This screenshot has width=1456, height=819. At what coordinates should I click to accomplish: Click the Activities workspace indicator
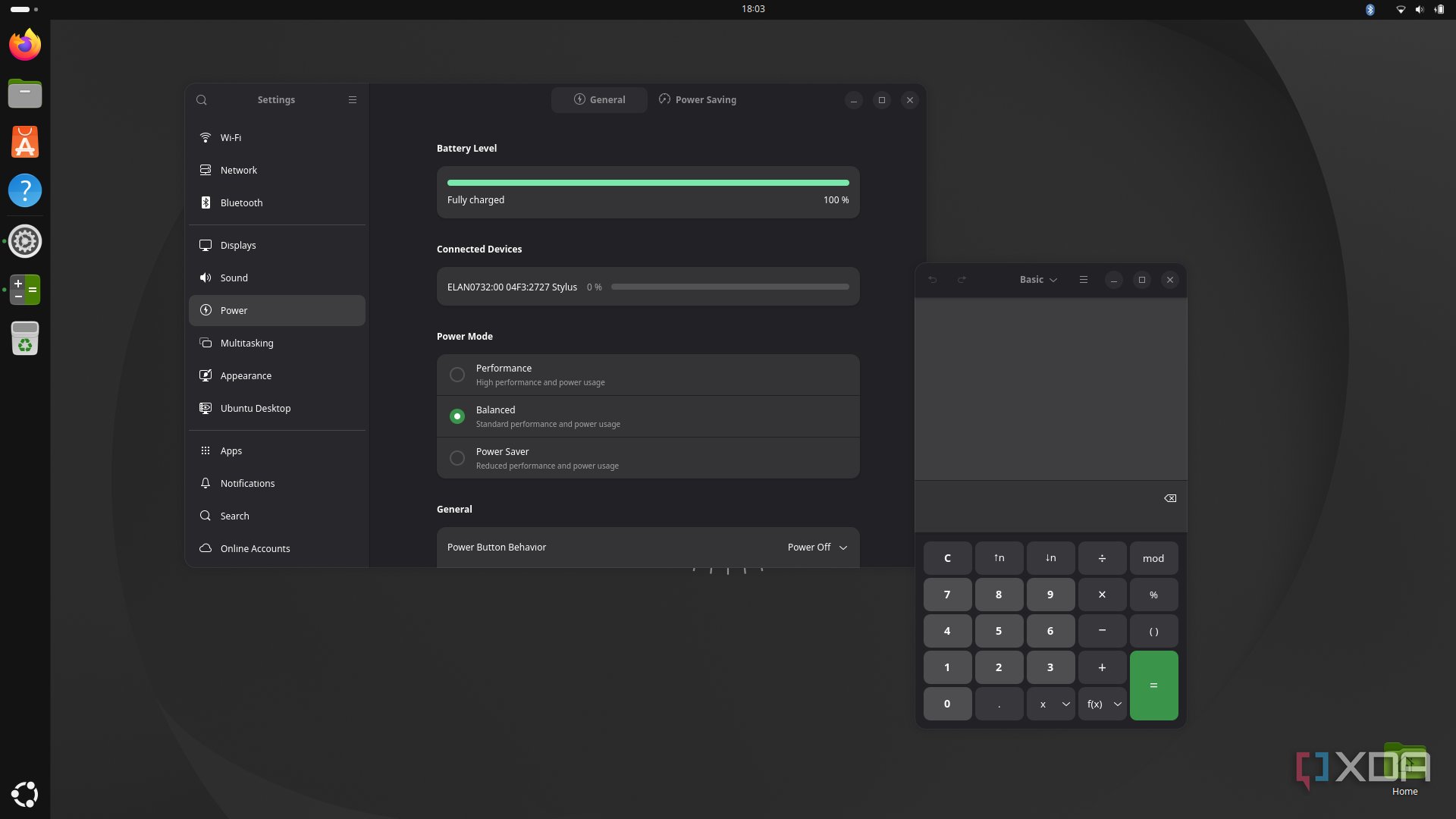(24, 9)
